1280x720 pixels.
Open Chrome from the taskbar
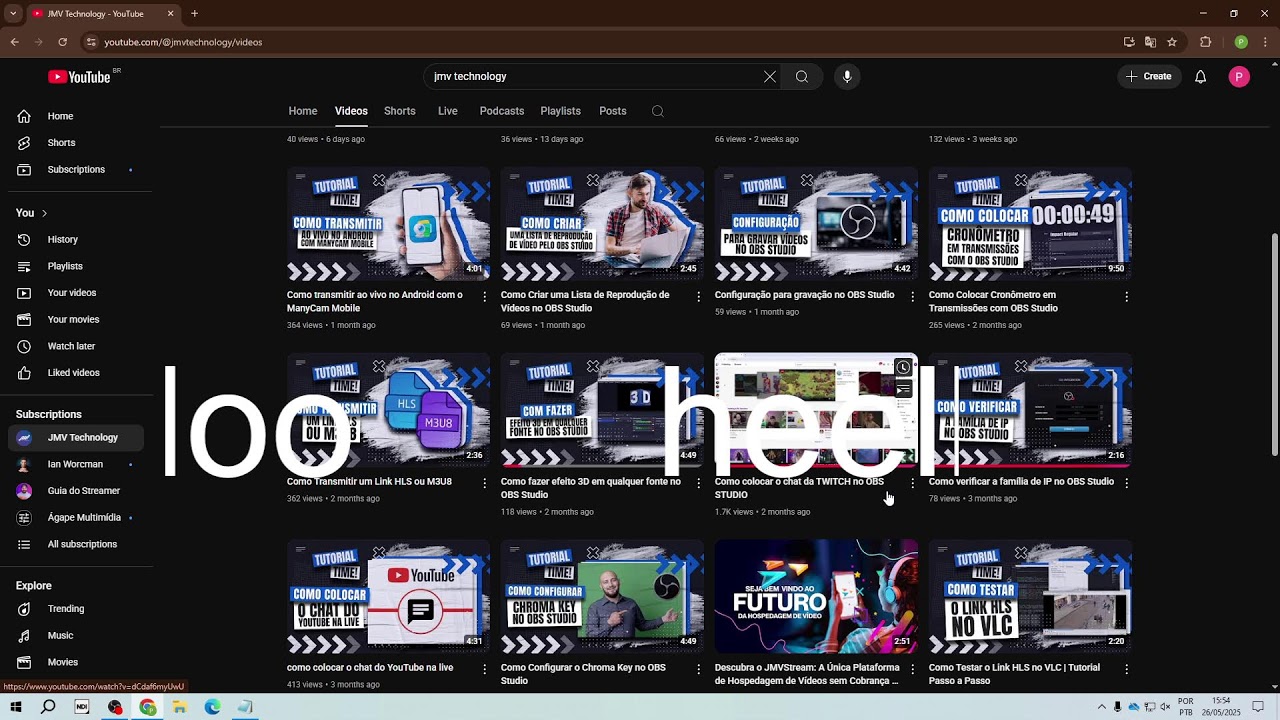pos(148,707)
